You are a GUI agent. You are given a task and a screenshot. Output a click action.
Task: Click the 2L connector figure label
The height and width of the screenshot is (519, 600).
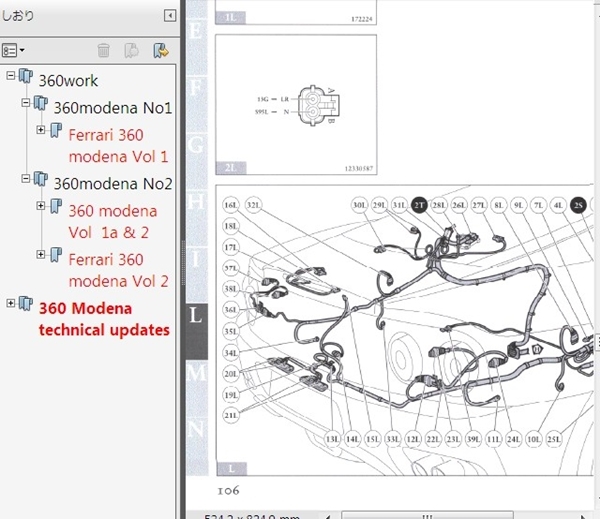click(231, 168)
